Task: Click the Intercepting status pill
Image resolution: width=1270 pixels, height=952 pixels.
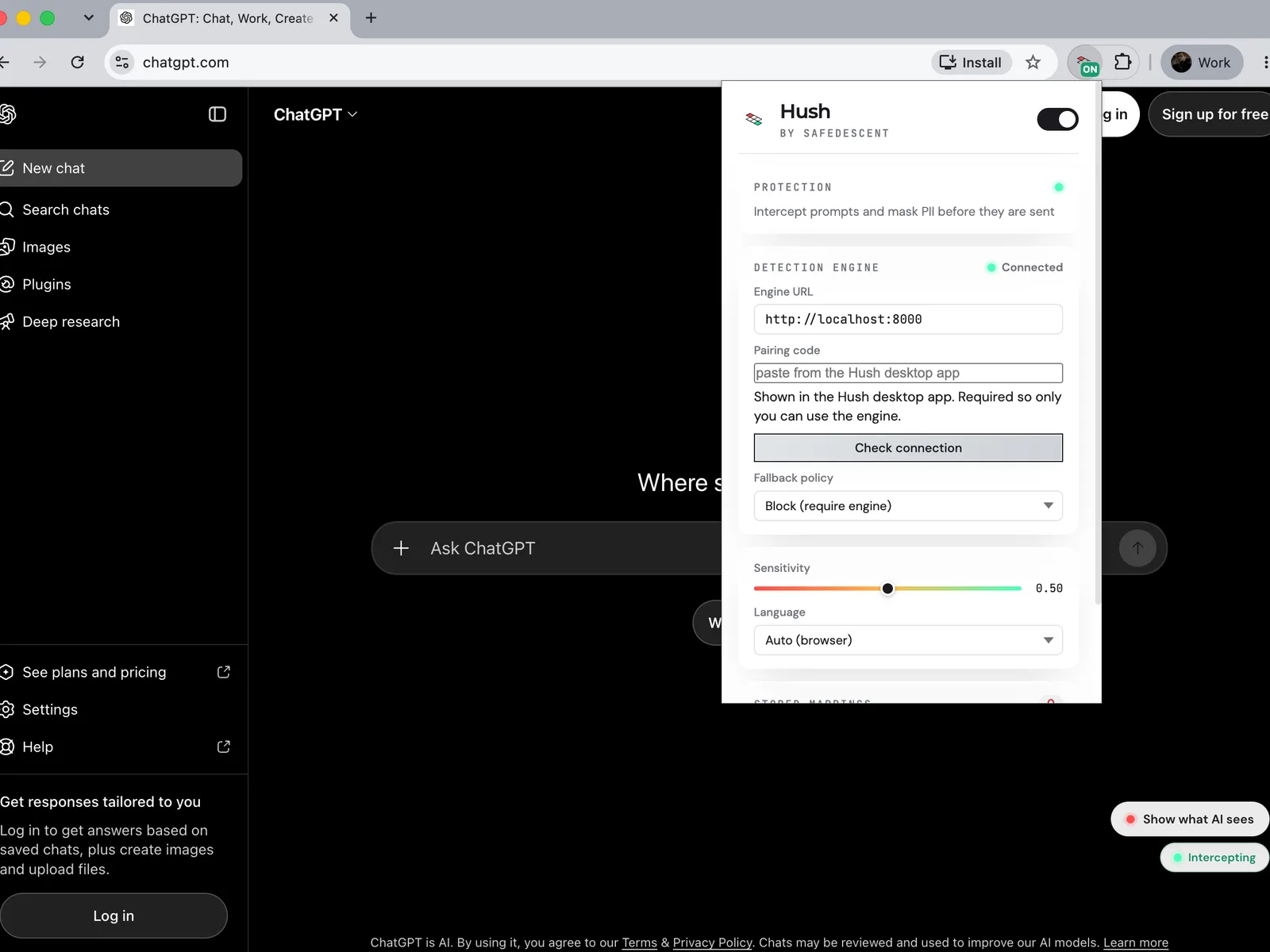Action: [x=1214, y=858]
